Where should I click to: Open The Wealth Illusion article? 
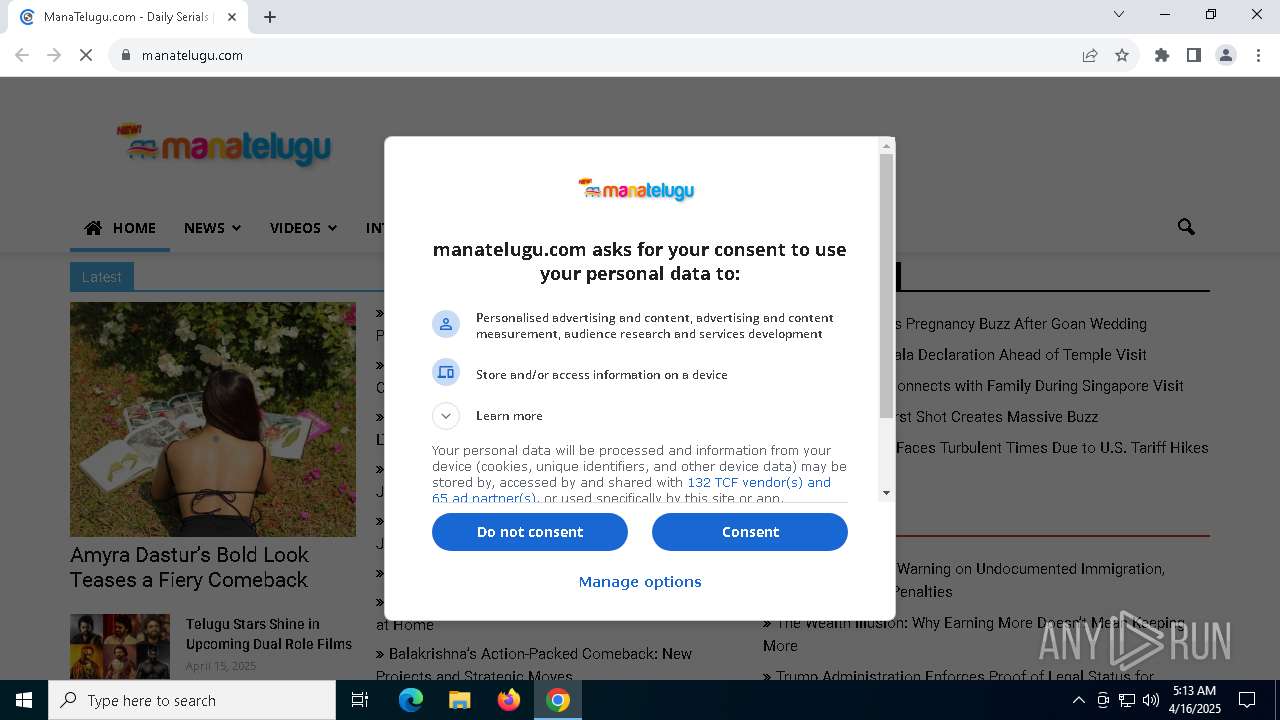976,634
